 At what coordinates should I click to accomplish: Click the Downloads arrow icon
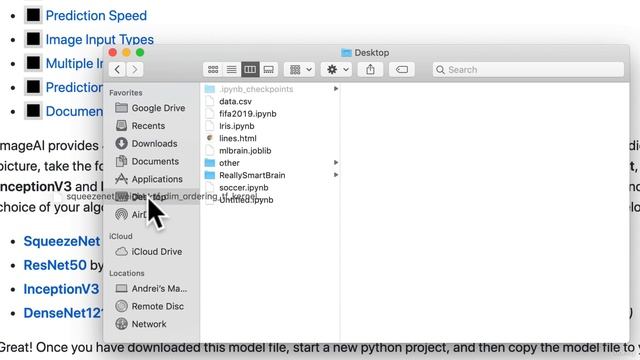pyautogui.click(x=121, y=143)
